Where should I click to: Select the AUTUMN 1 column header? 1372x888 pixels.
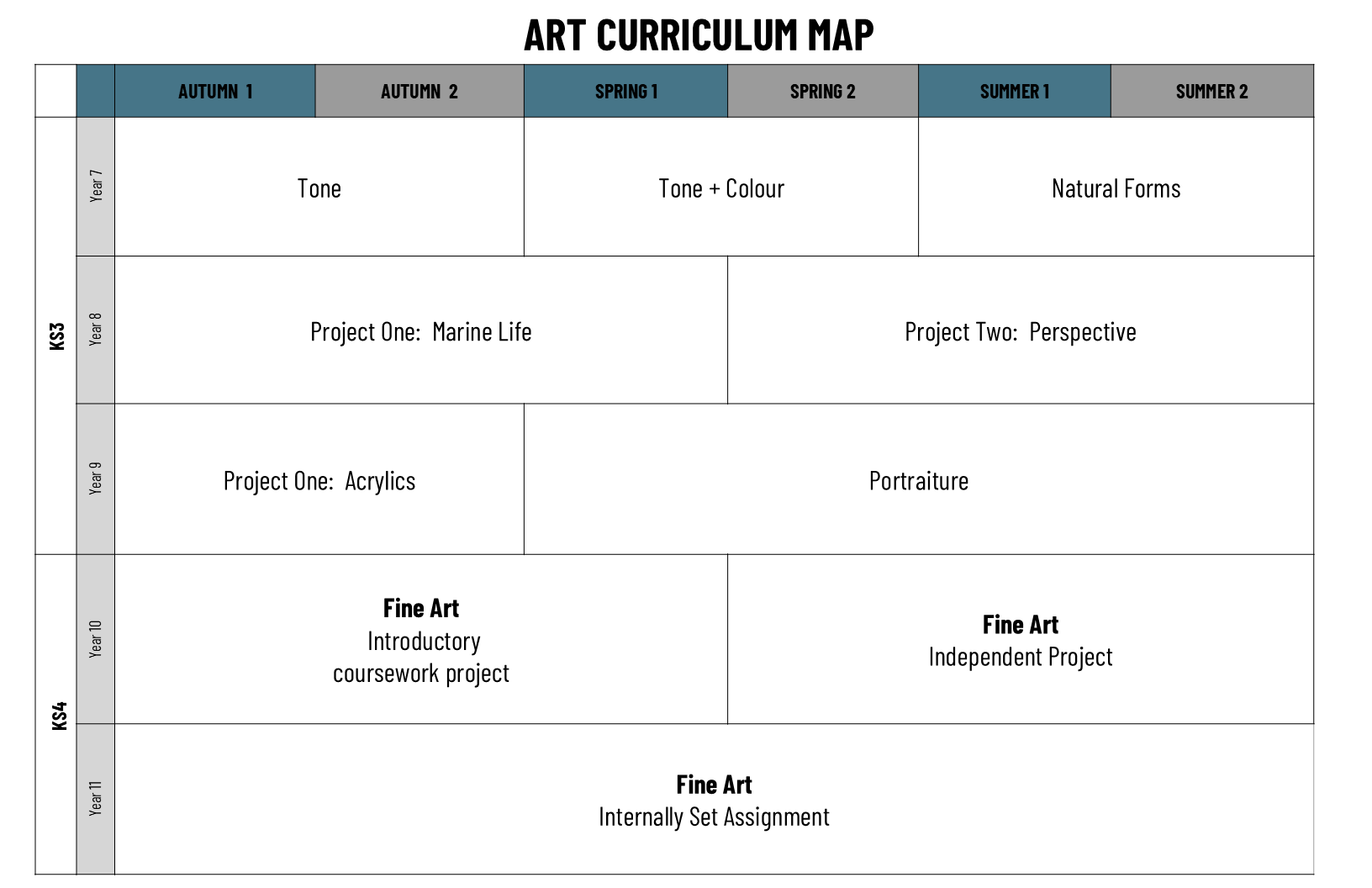(x=215, y=92)
